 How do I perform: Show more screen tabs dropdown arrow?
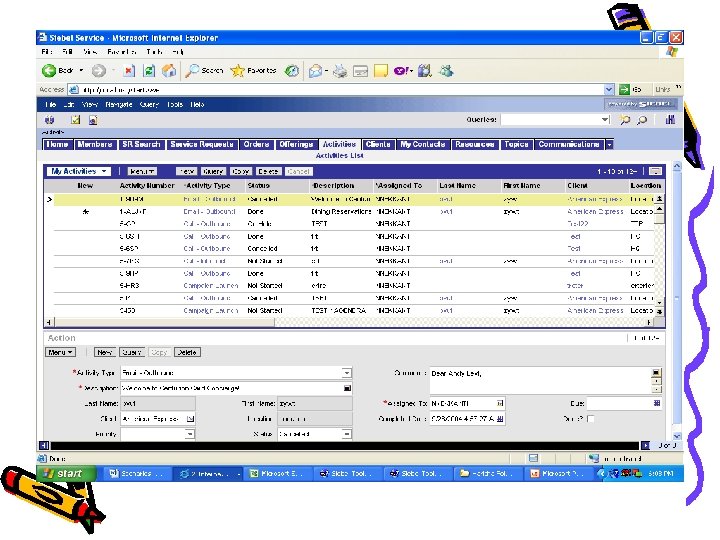(609, 145)
